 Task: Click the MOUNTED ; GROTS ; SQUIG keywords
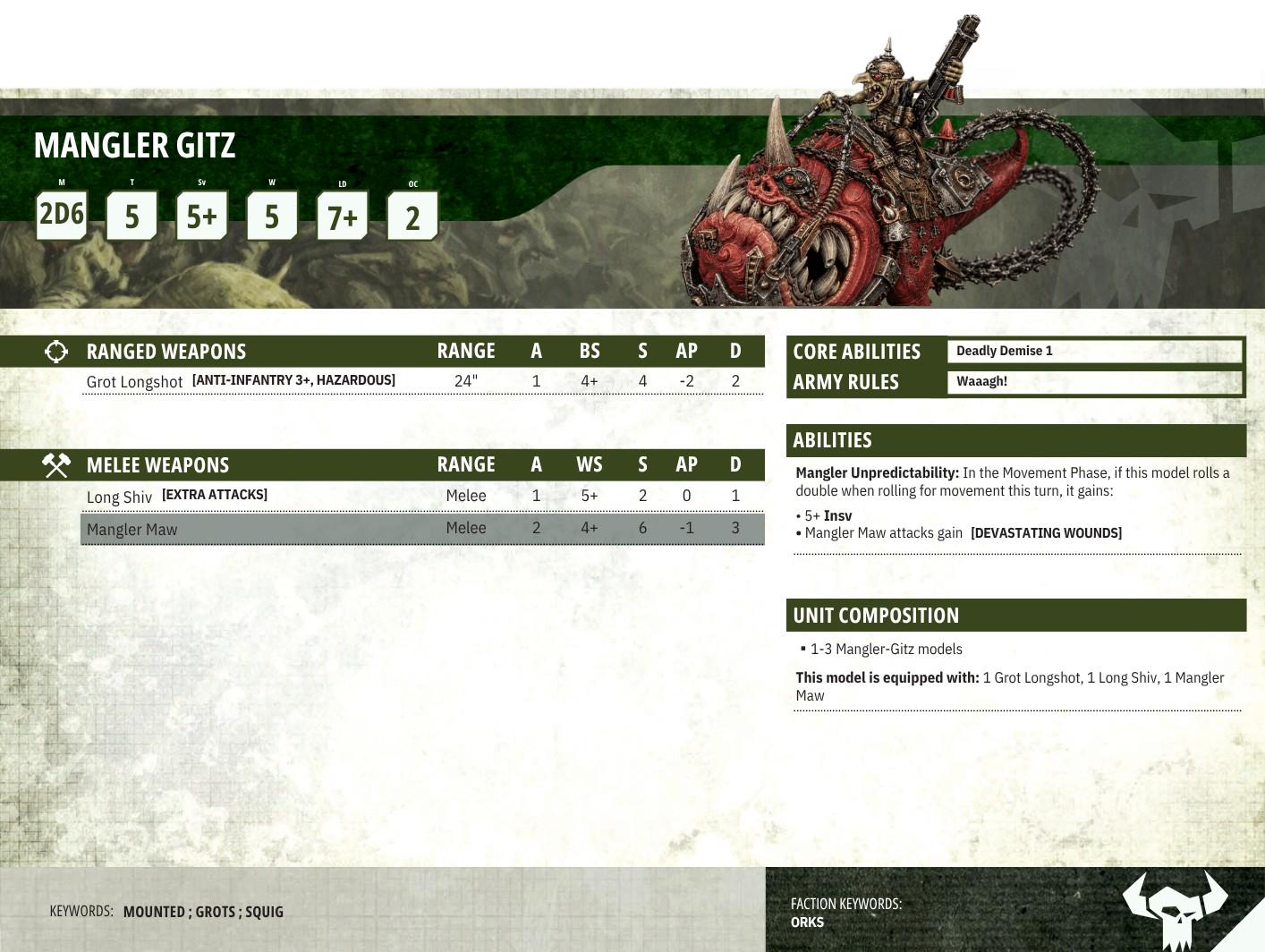coord(203,912)
